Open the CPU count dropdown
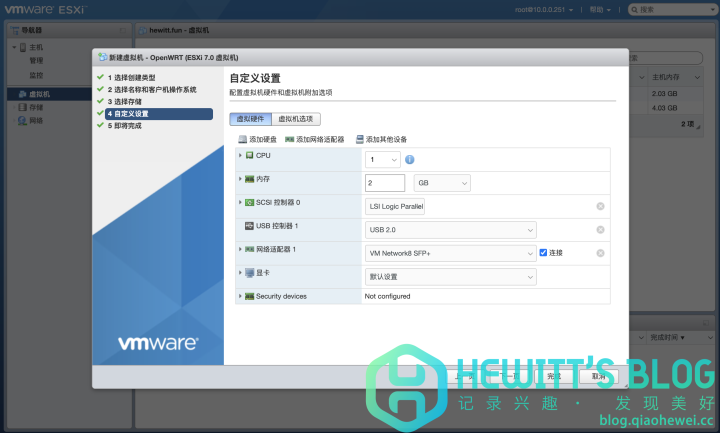The image size is (720, 433). click(382, 159)
